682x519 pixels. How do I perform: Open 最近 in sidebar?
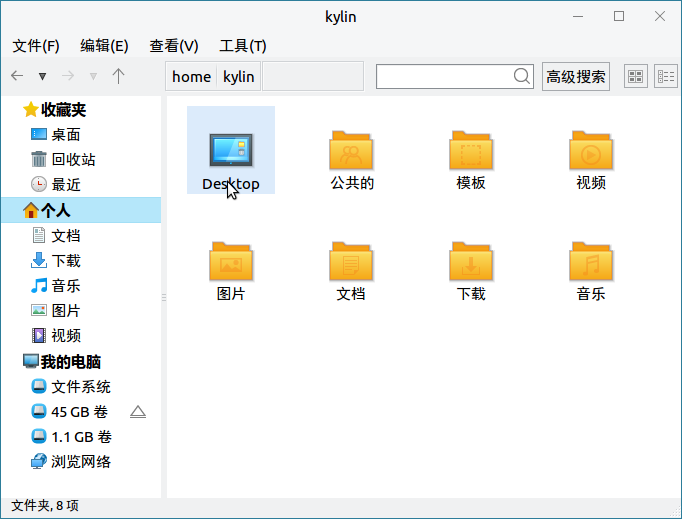(x=55, y=184)
